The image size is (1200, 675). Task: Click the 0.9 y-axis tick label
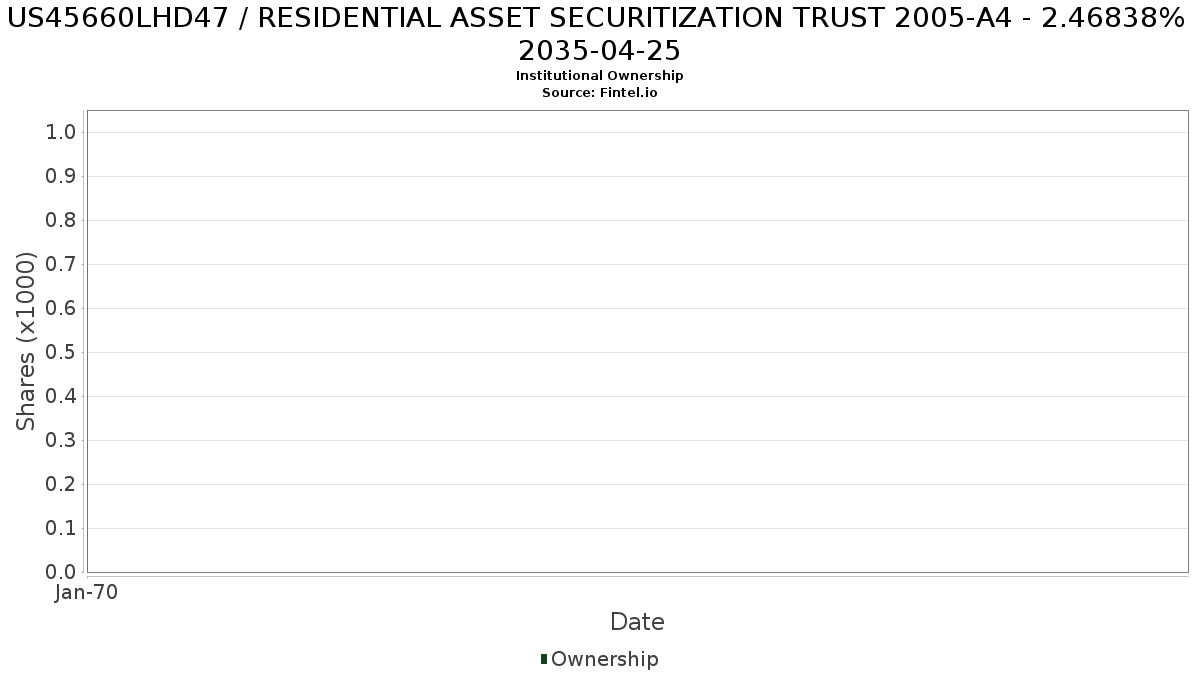(61, 176)
